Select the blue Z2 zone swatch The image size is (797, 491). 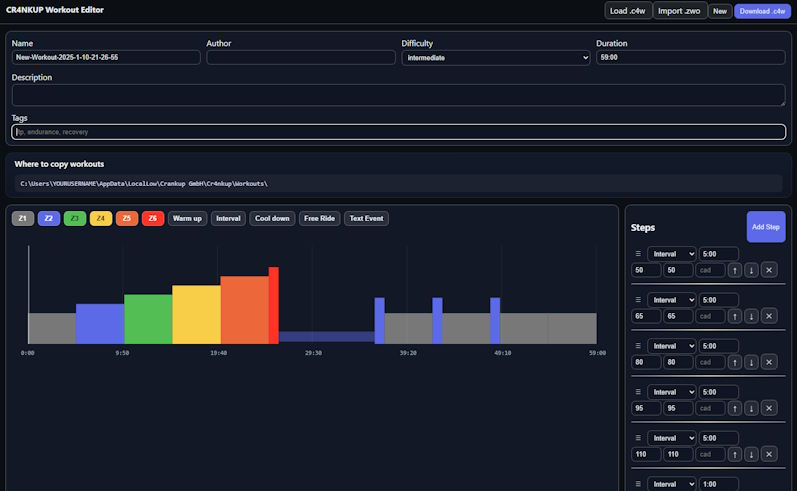coord(49,219)
